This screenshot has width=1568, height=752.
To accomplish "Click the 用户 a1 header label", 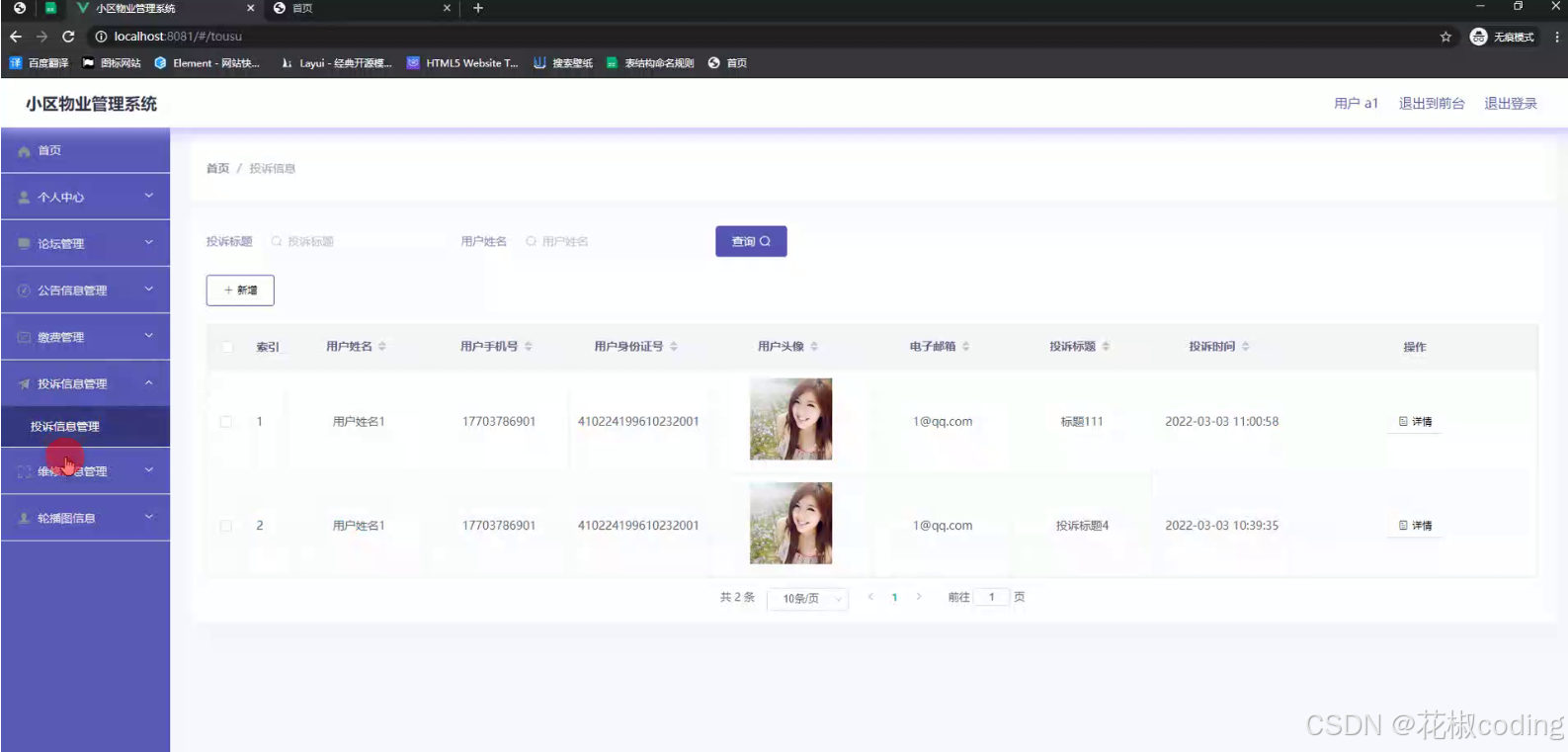I will tap(1356, 104).
